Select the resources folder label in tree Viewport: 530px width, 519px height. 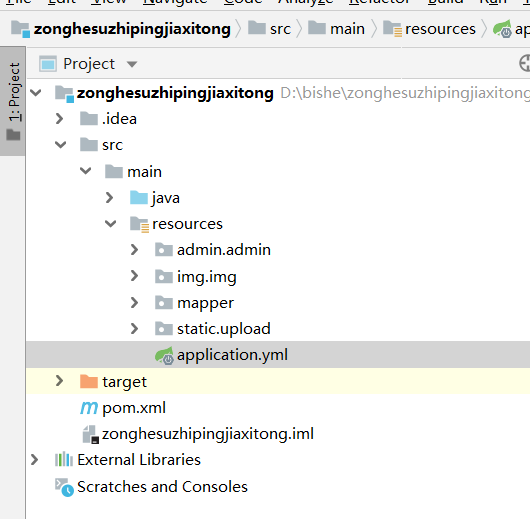click(187, 224)
